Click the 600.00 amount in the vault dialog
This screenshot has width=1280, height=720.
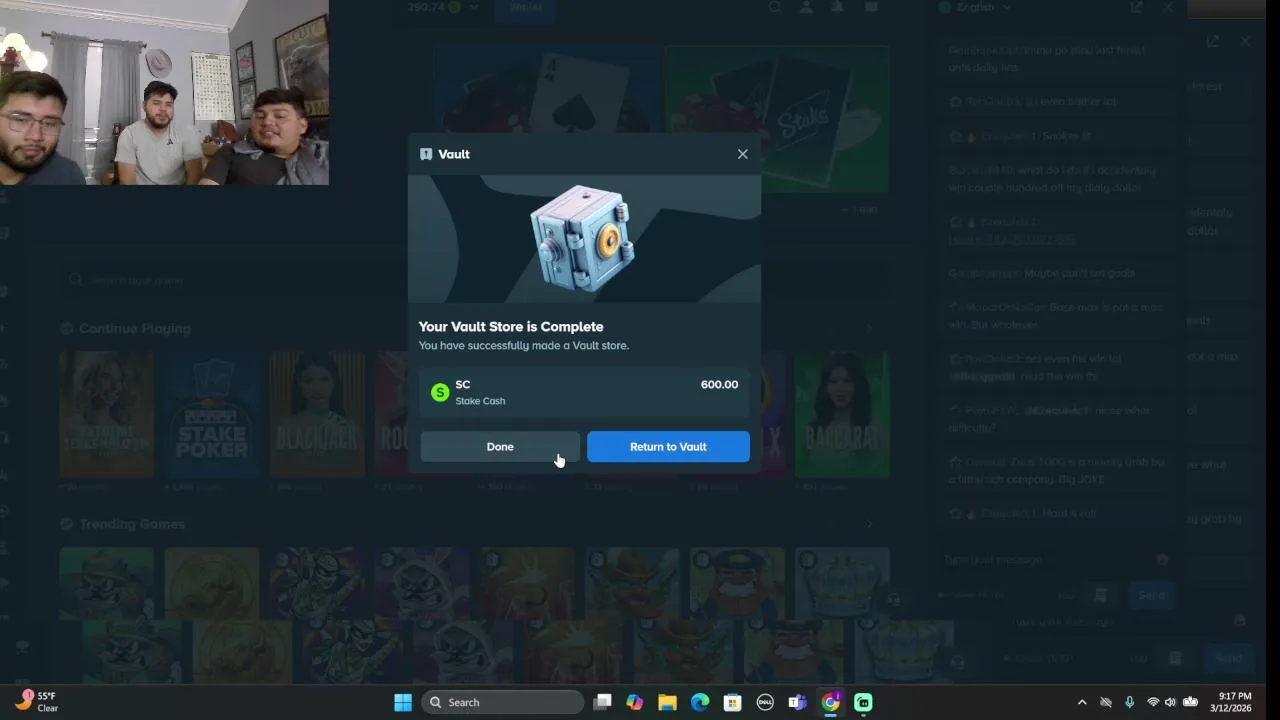pos(719,385)
